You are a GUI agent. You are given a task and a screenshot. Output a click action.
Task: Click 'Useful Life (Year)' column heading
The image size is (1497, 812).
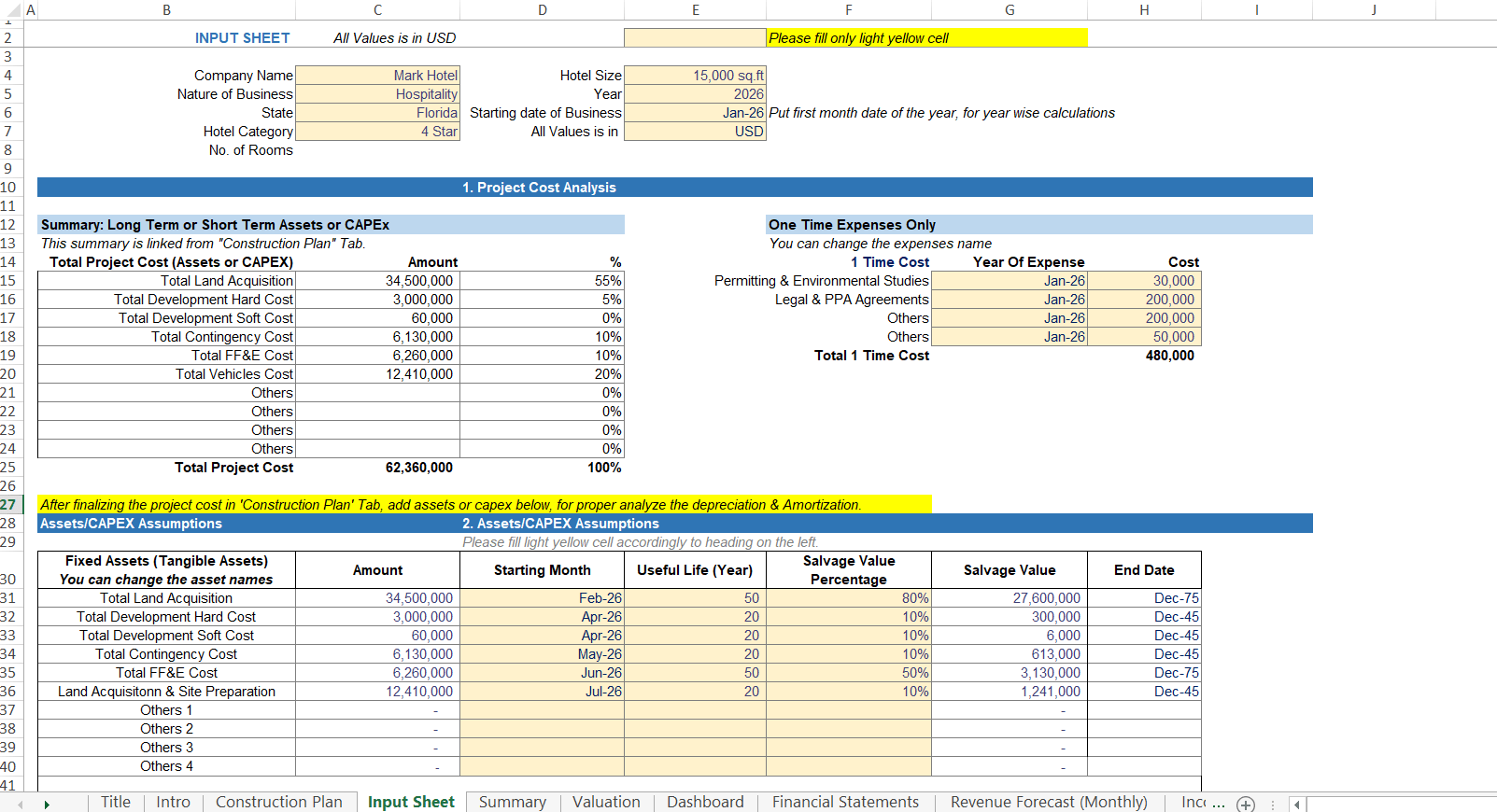tap(695, 570)
